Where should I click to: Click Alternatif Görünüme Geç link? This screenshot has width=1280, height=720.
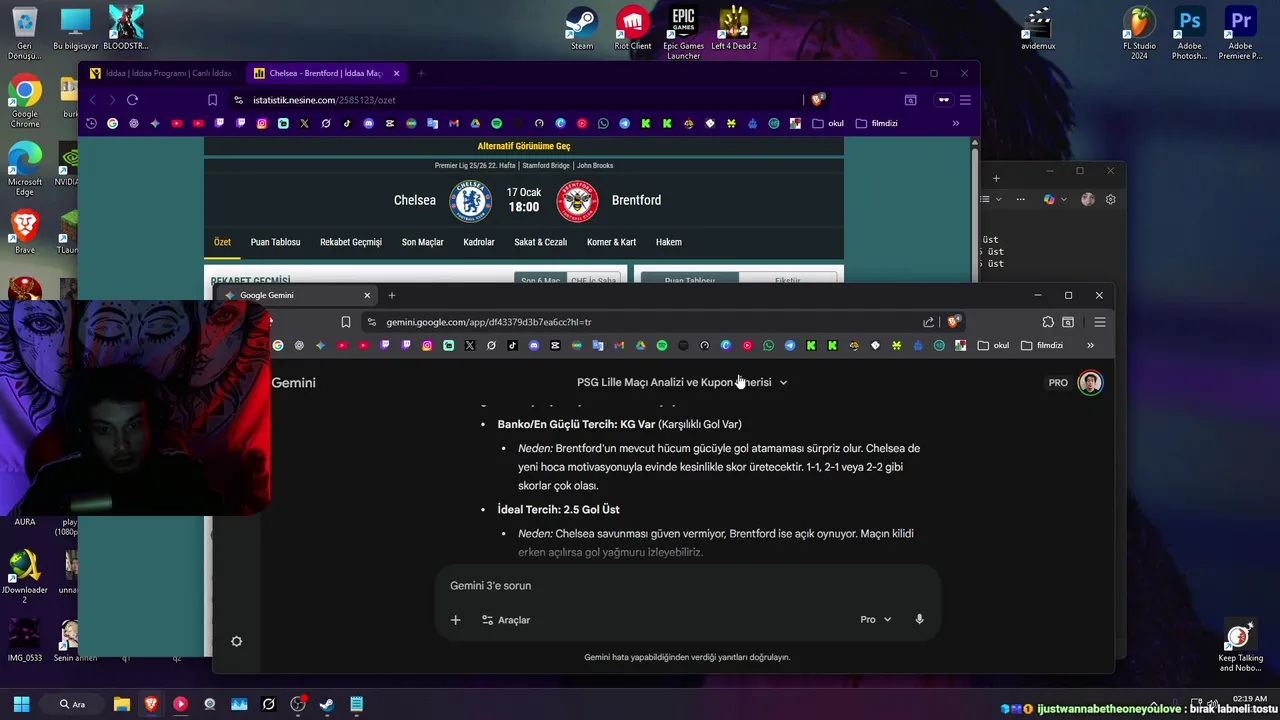tap(524, 146)
